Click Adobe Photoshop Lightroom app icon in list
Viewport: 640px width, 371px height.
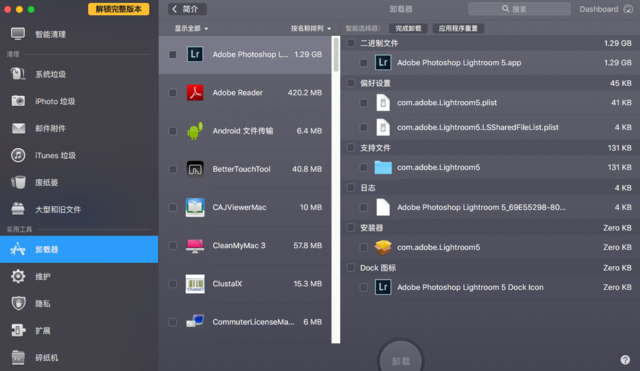(195, 54)
